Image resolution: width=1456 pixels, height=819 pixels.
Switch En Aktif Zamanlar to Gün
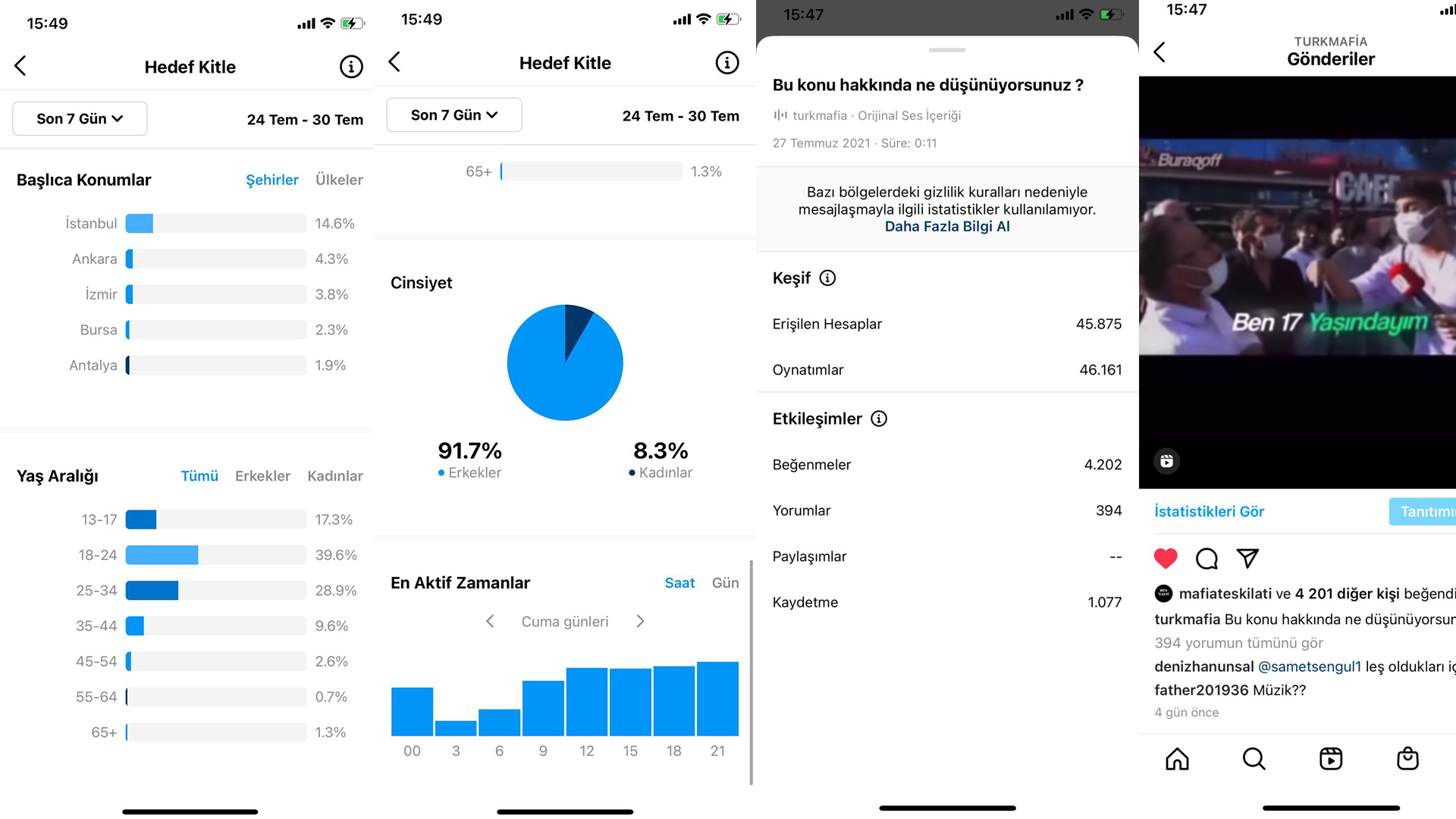725,583
